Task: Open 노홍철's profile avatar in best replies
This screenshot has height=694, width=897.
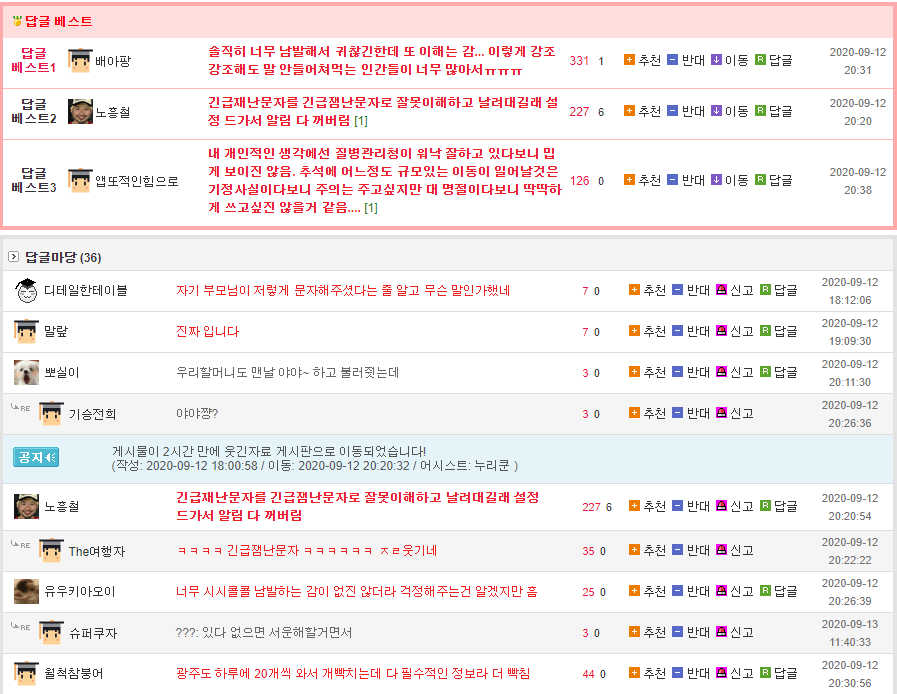Action: click(x=81, y=111)
